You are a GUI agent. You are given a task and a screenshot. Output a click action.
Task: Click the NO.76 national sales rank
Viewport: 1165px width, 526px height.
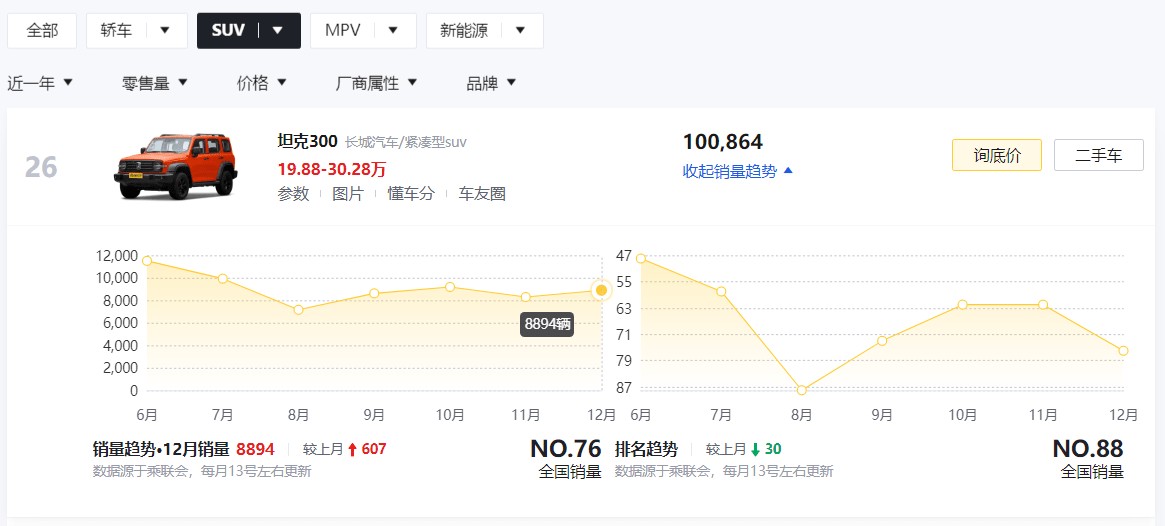point(565,449)
